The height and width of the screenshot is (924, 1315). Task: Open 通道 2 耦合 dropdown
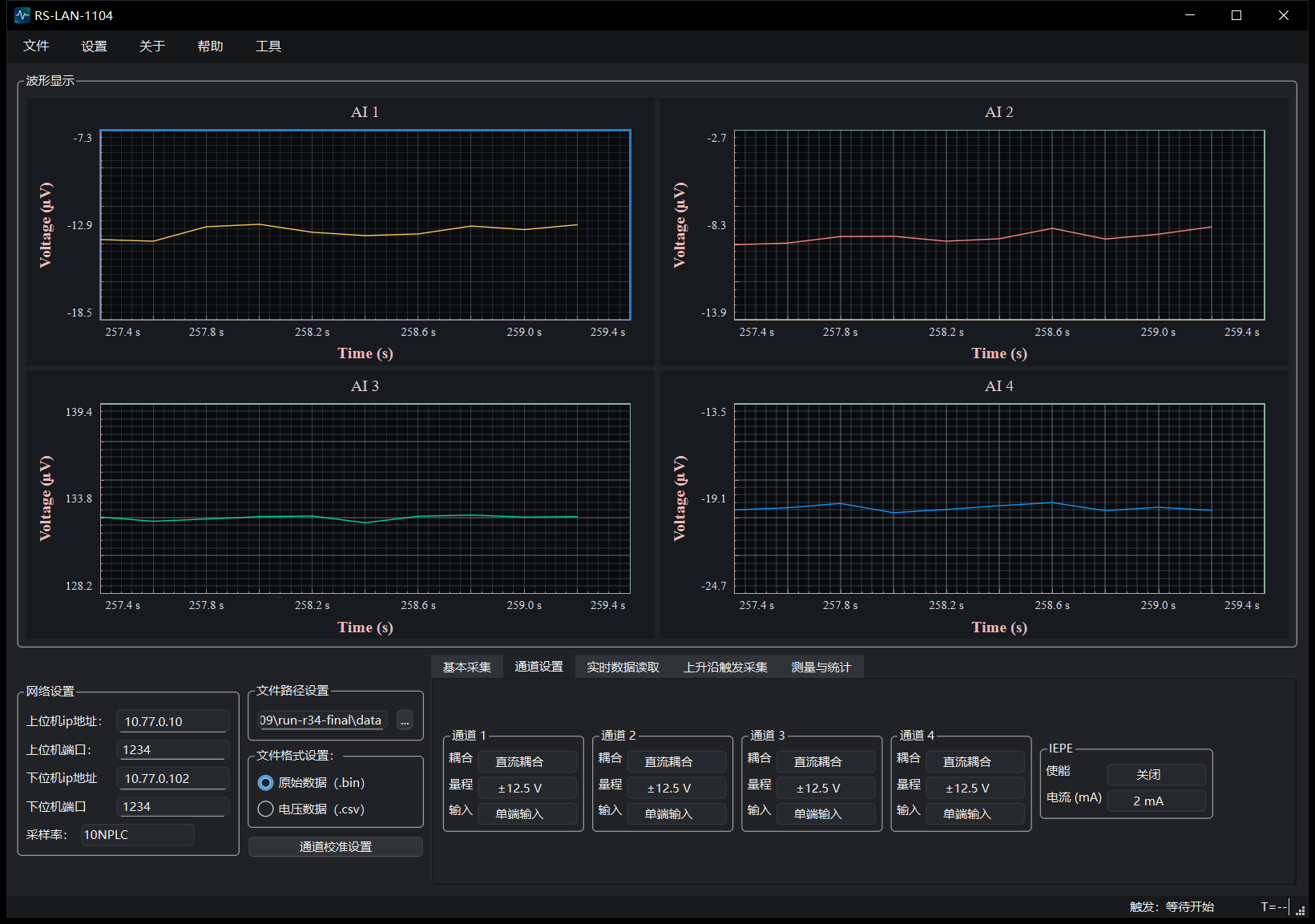676,762
